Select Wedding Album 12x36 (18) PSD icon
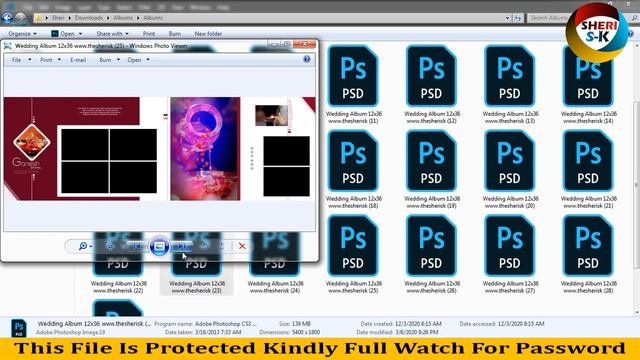 pyautogui.click(x=353, y=161)
